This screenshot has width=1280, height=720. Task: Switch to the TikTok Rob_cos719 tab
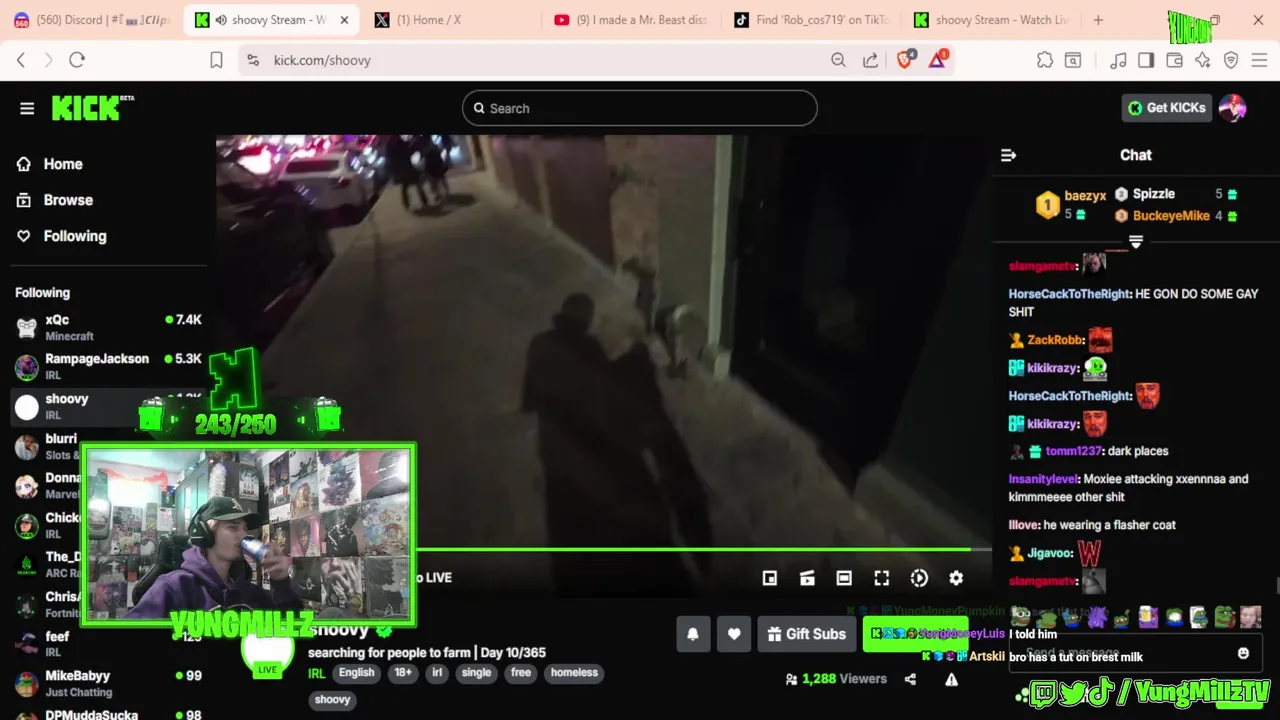point(812,20)
